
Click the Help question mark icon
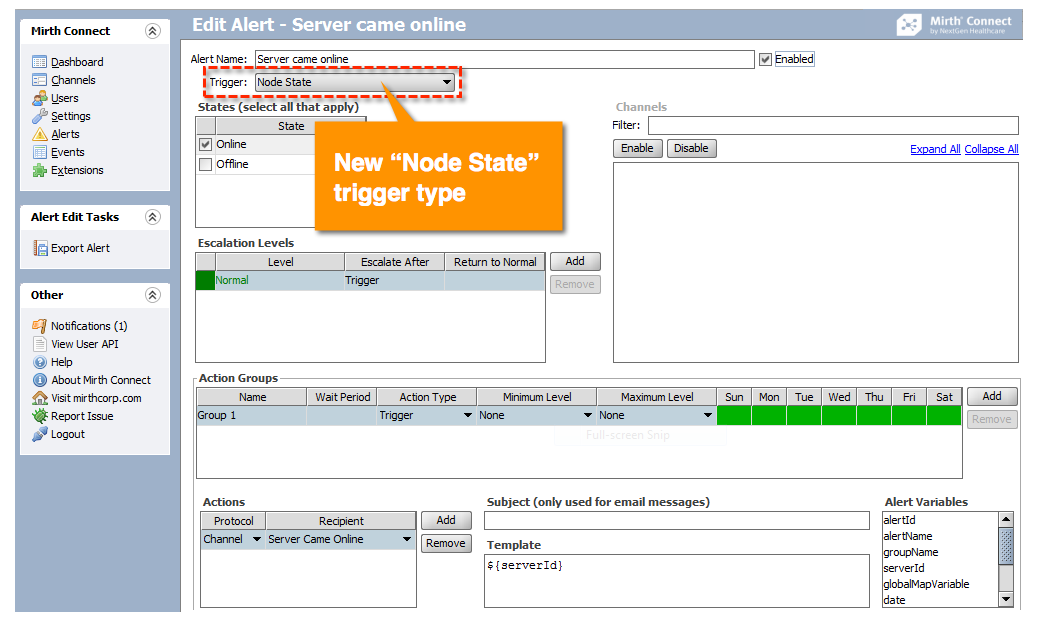(x=40, y=362)
